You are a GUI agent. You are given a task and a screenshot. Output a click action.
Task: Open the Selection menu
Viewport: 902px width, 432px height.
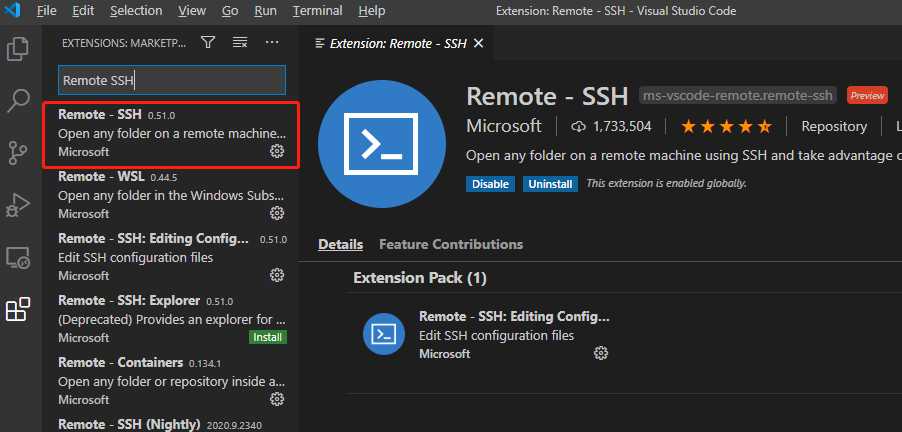pos(136,10)
